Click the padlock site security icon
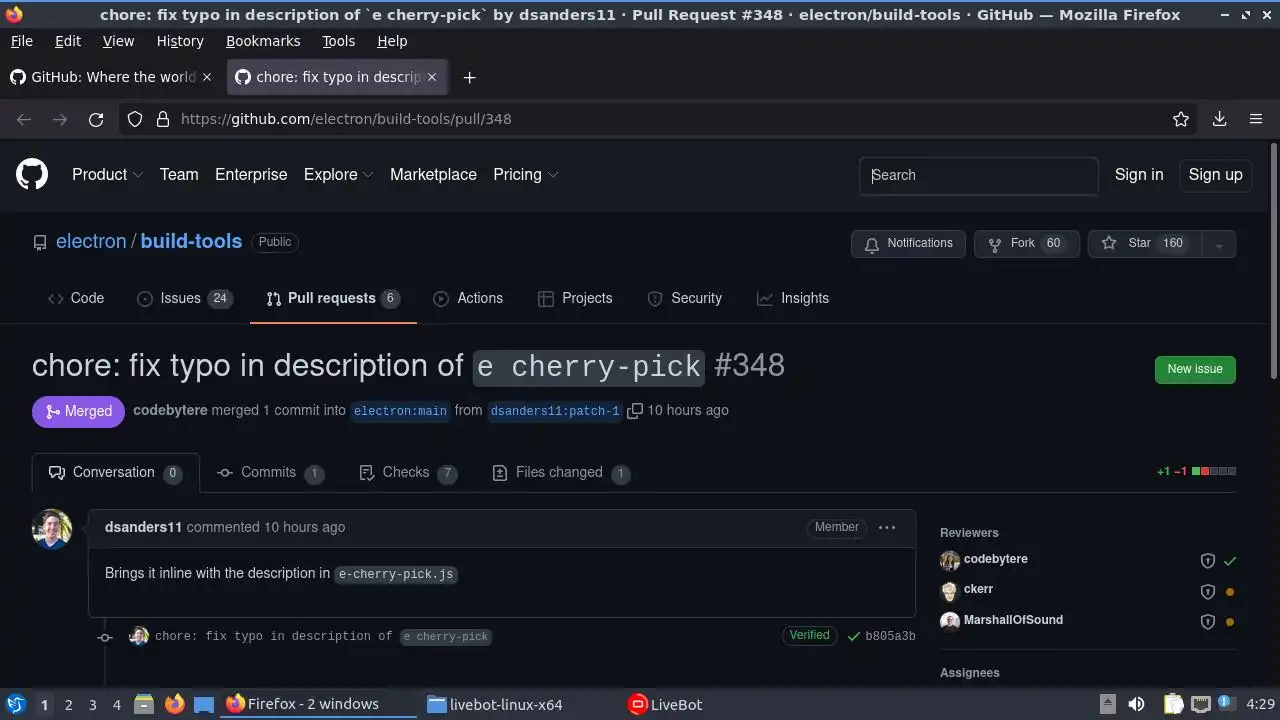The image size is (1280, 720). tap(163, 119)
